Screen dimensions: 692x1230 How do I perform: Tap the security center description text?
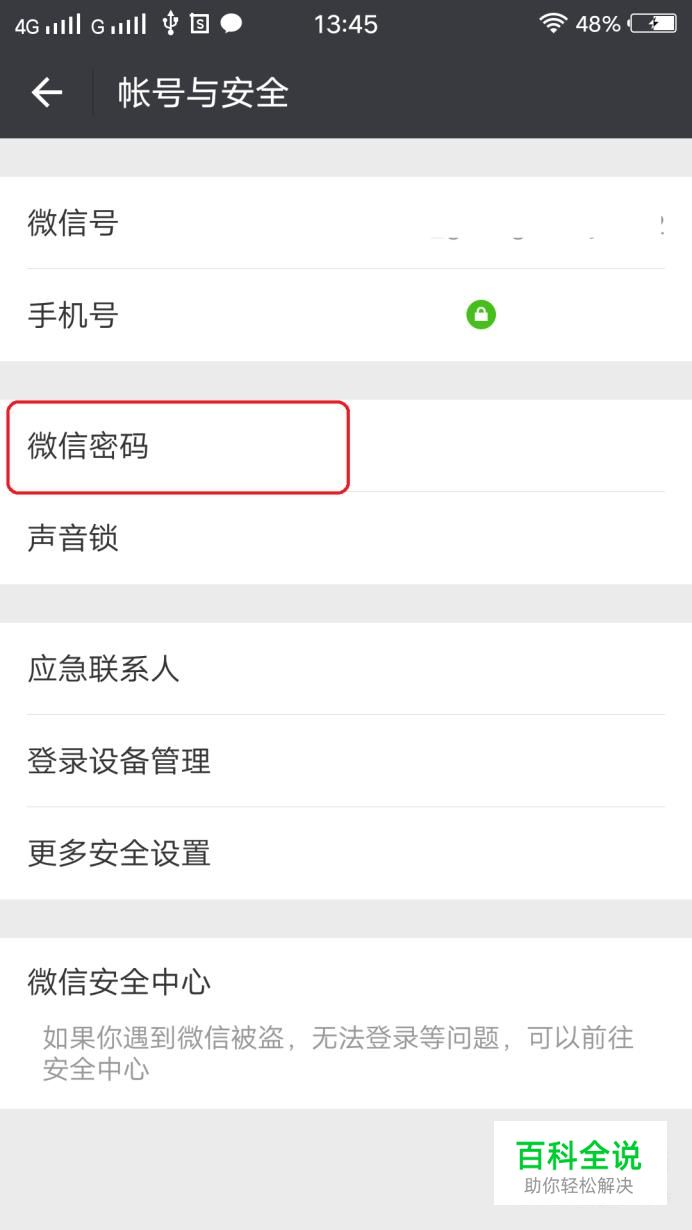pos(338,1053)
